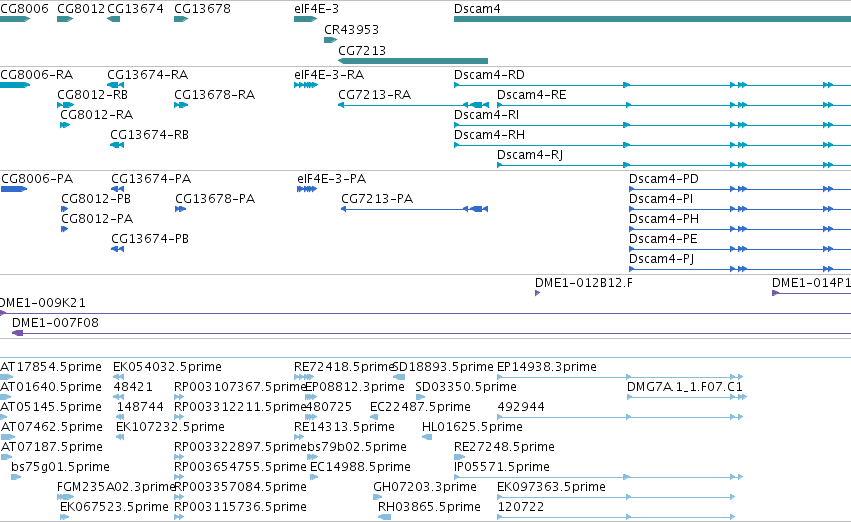Viewport: 851px width, 522px height.
Task: Click EST label "AT05145.5prime"
Action: (51, 408)
